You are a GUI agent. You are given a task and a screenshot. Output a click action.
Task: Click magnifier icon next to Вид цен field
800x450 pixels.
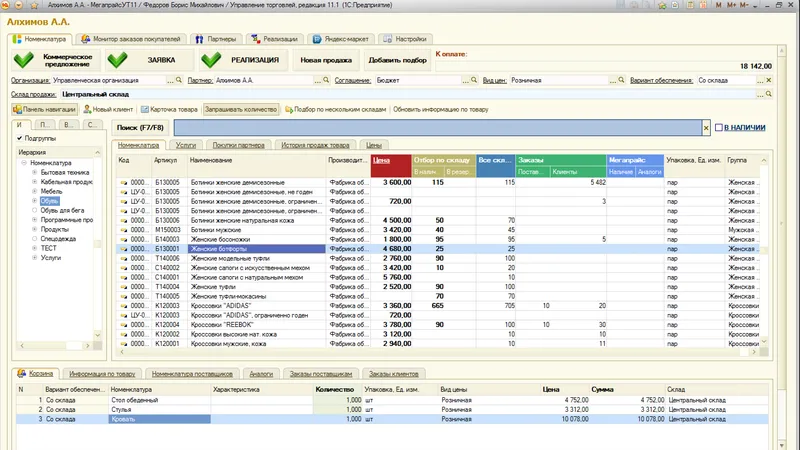[621, 80]
